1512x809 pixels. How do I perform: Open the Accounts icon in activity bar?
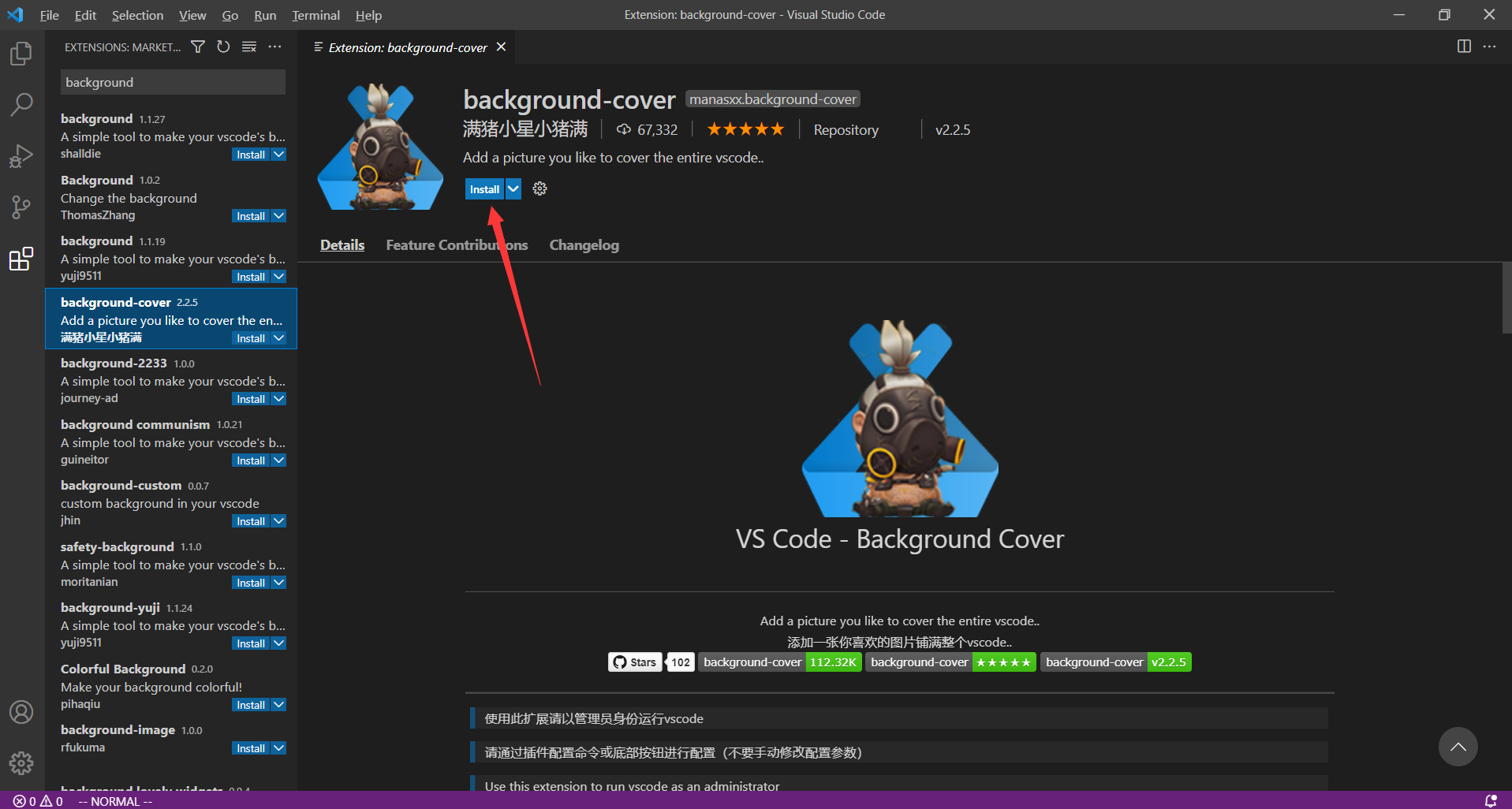click(x=21, y=712)
